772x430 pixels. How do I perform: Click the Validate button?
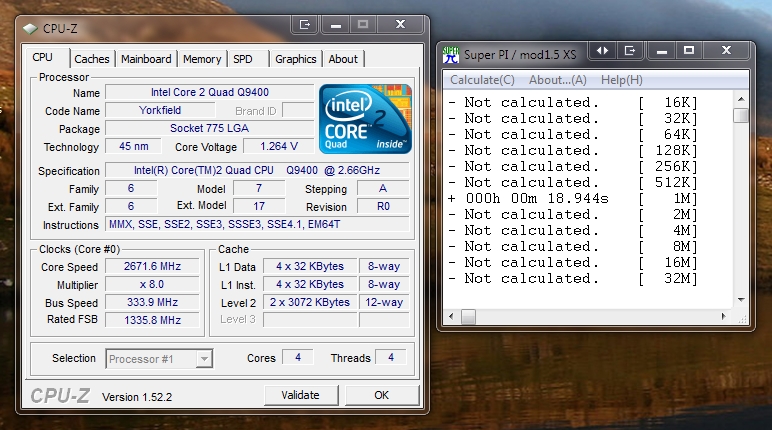pos(300,395)
